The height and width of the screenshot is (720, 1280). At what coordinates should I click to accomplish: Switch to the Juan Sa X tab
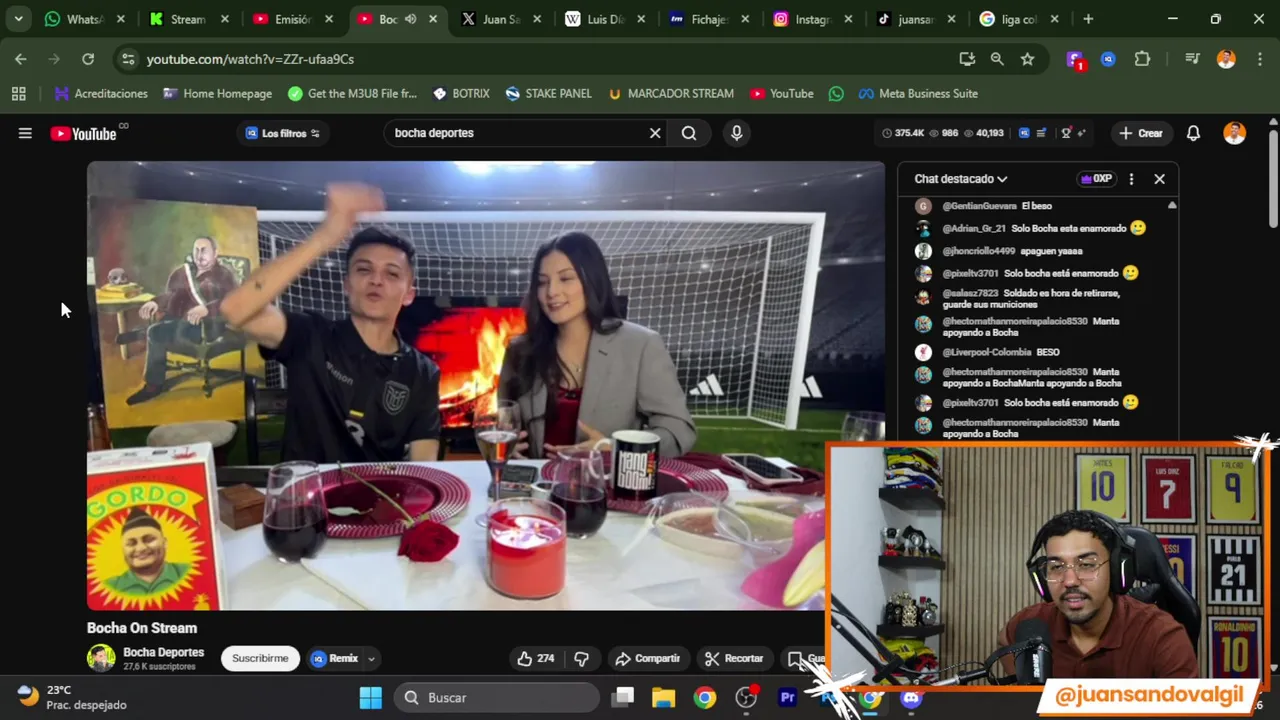click(498, 19)
